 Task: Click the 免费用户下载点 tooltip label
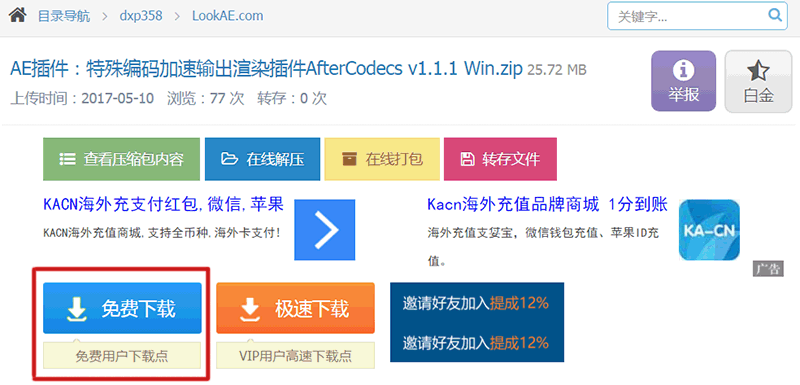(122, 355)
